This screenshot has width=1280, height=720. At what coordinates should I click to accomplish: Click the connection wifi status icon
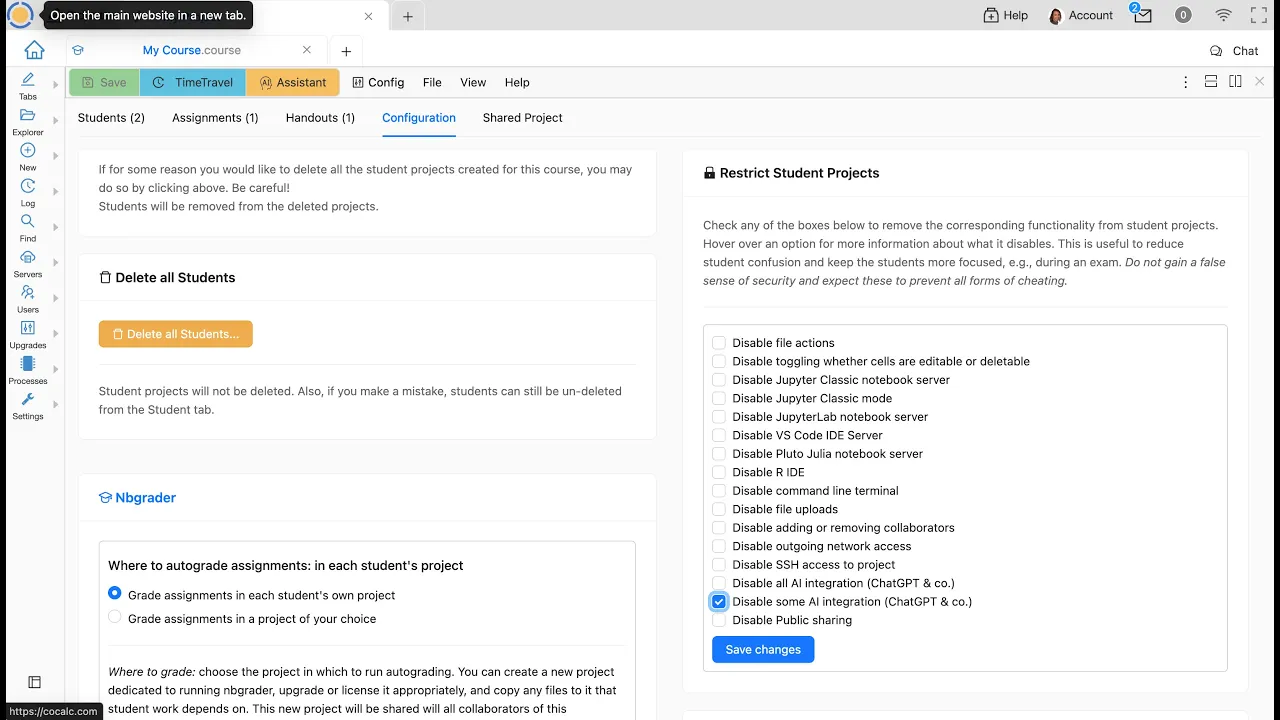(x=1223, y=15)
